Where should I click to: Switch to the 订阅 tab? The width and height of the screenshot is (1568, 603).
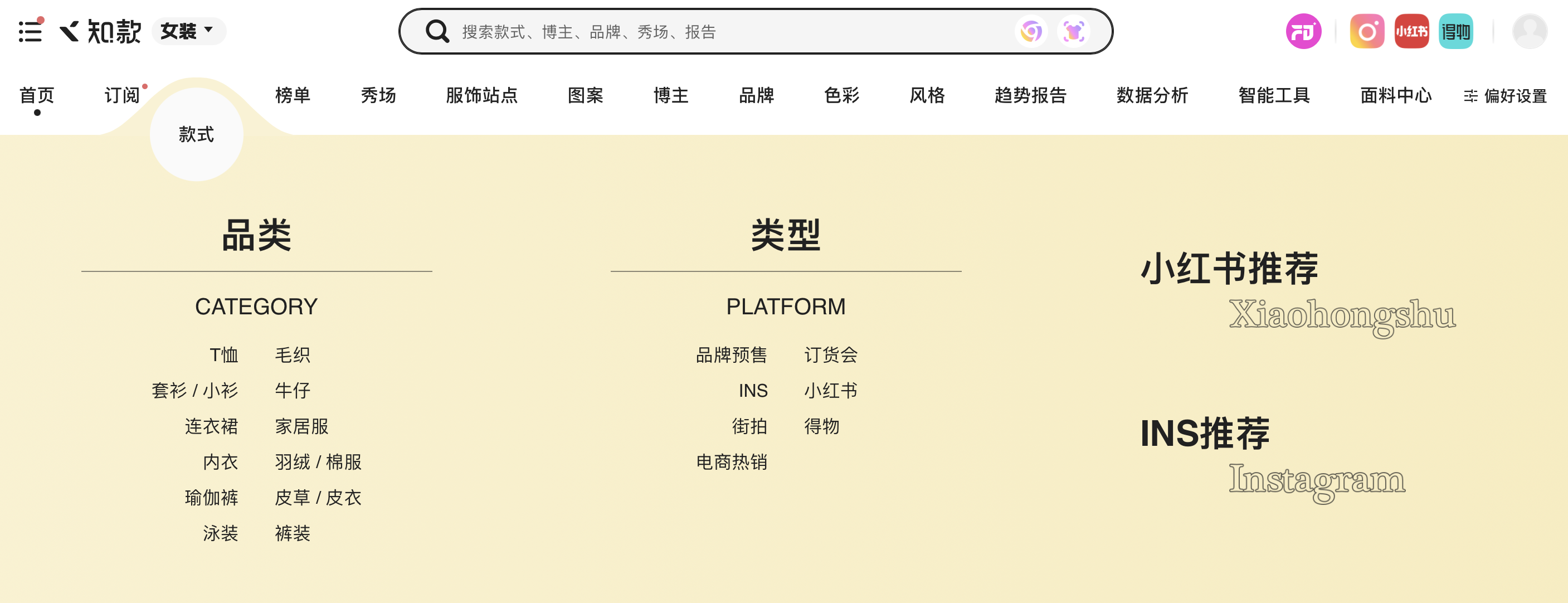pyautogui.click(x=123, y=95)
